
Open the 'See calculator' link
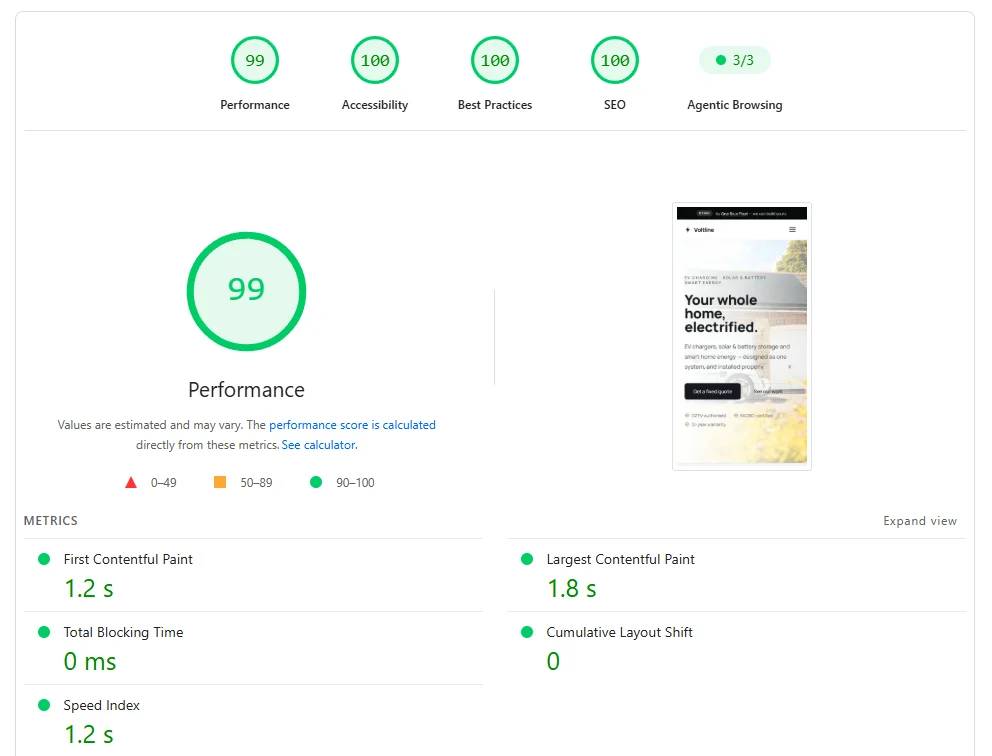(318, 445)
